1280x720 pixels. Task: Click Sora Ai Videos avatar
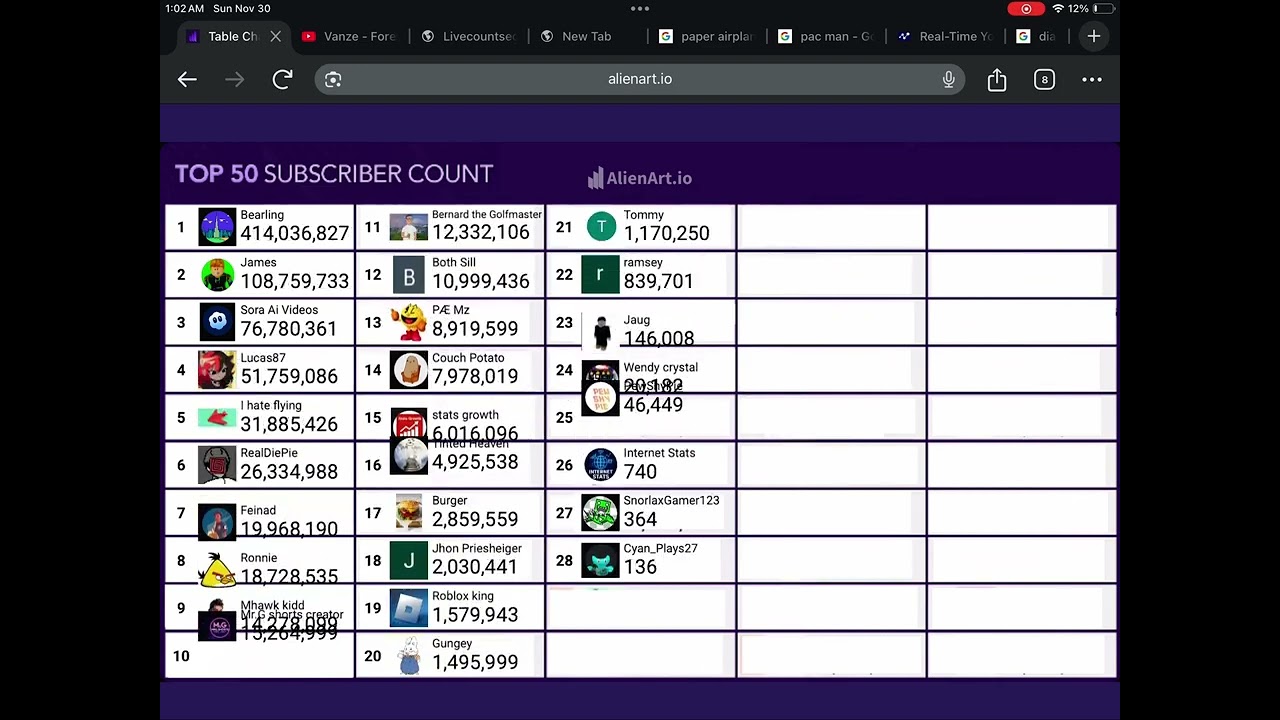(x=217, y=322)
